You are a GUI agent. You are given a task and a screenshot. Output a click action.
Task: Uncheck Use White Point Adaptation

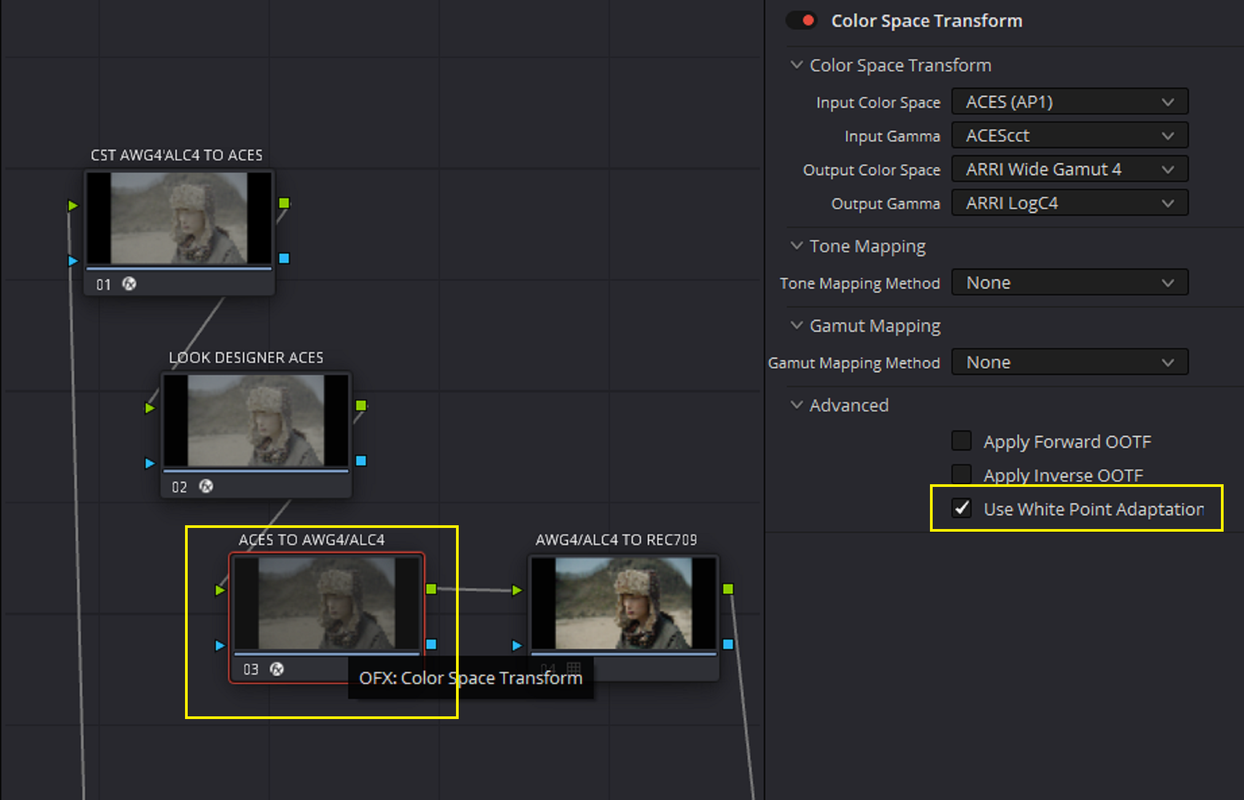coord(961,508)
